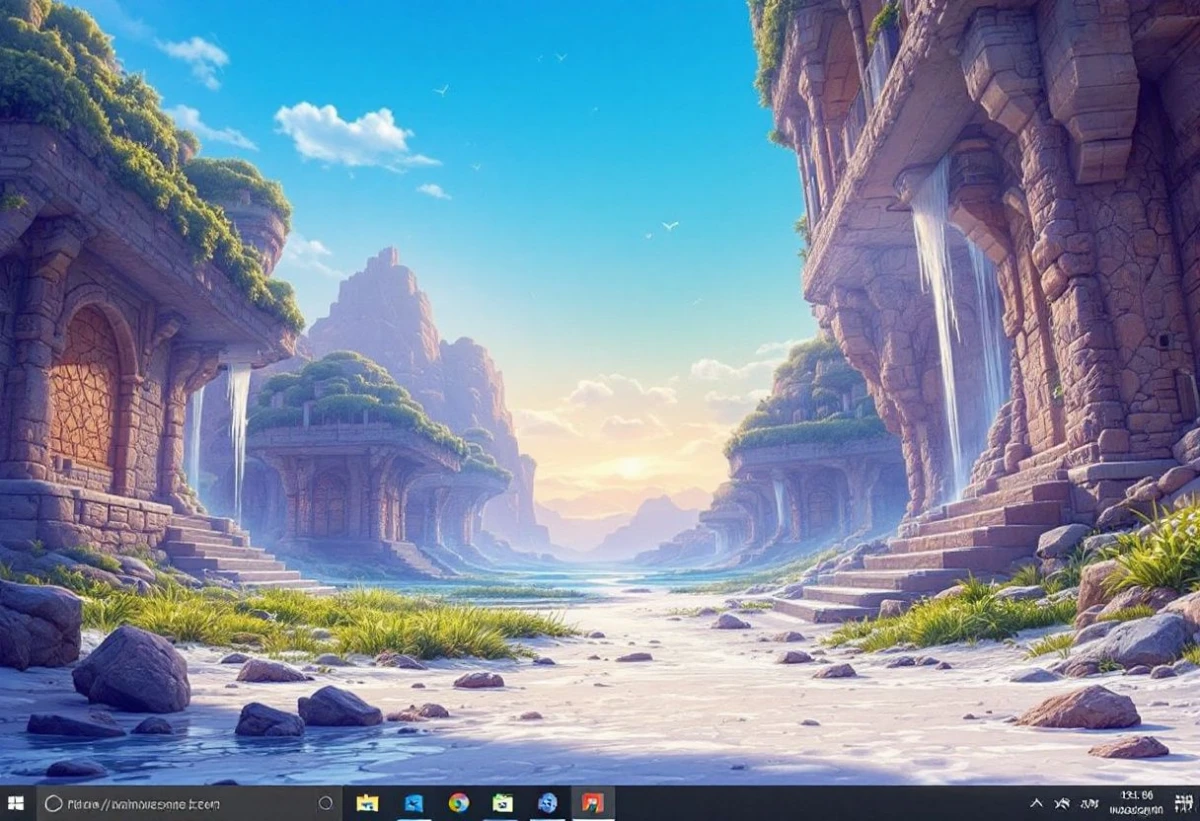Open the red-orange app on taskbar

(x=593, y=803)
